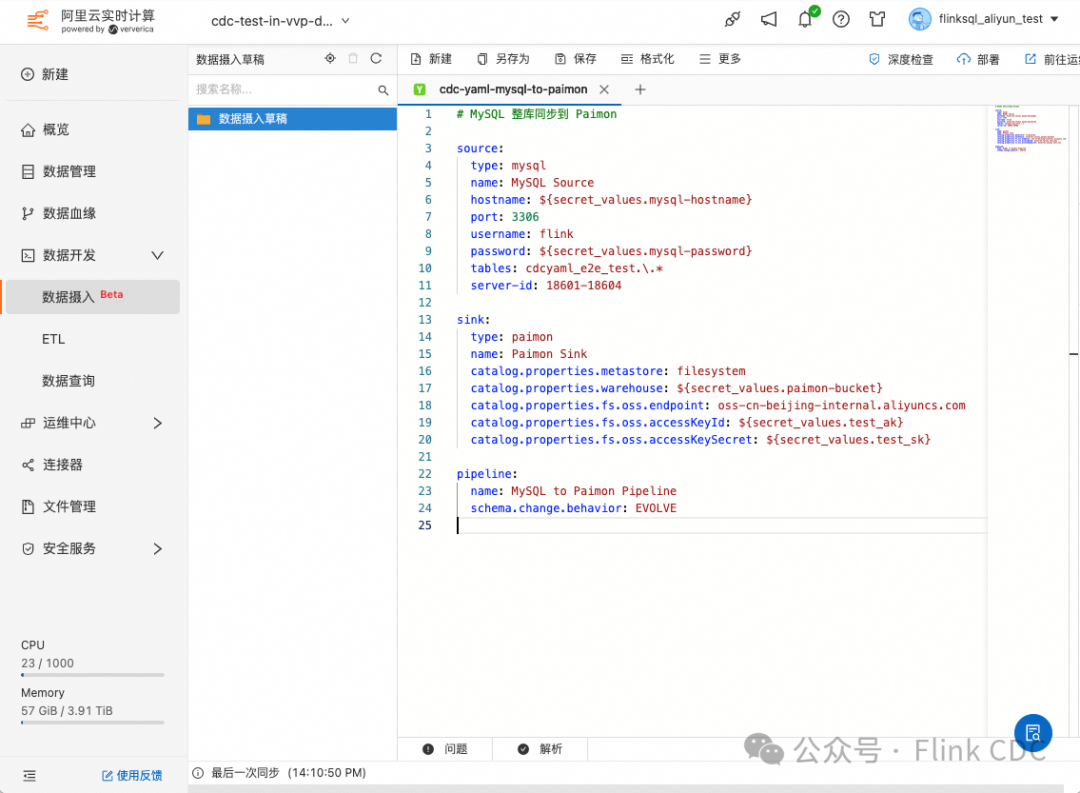Open the 问题 problems tab

coord(445,749)
